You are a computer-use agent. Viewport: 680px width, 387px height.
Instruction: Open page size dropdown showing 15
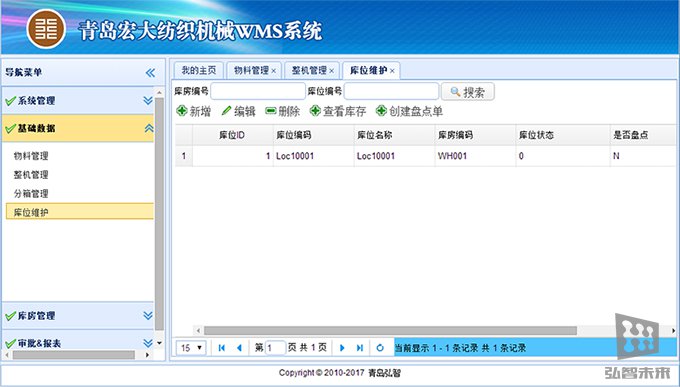click(191, 348)
